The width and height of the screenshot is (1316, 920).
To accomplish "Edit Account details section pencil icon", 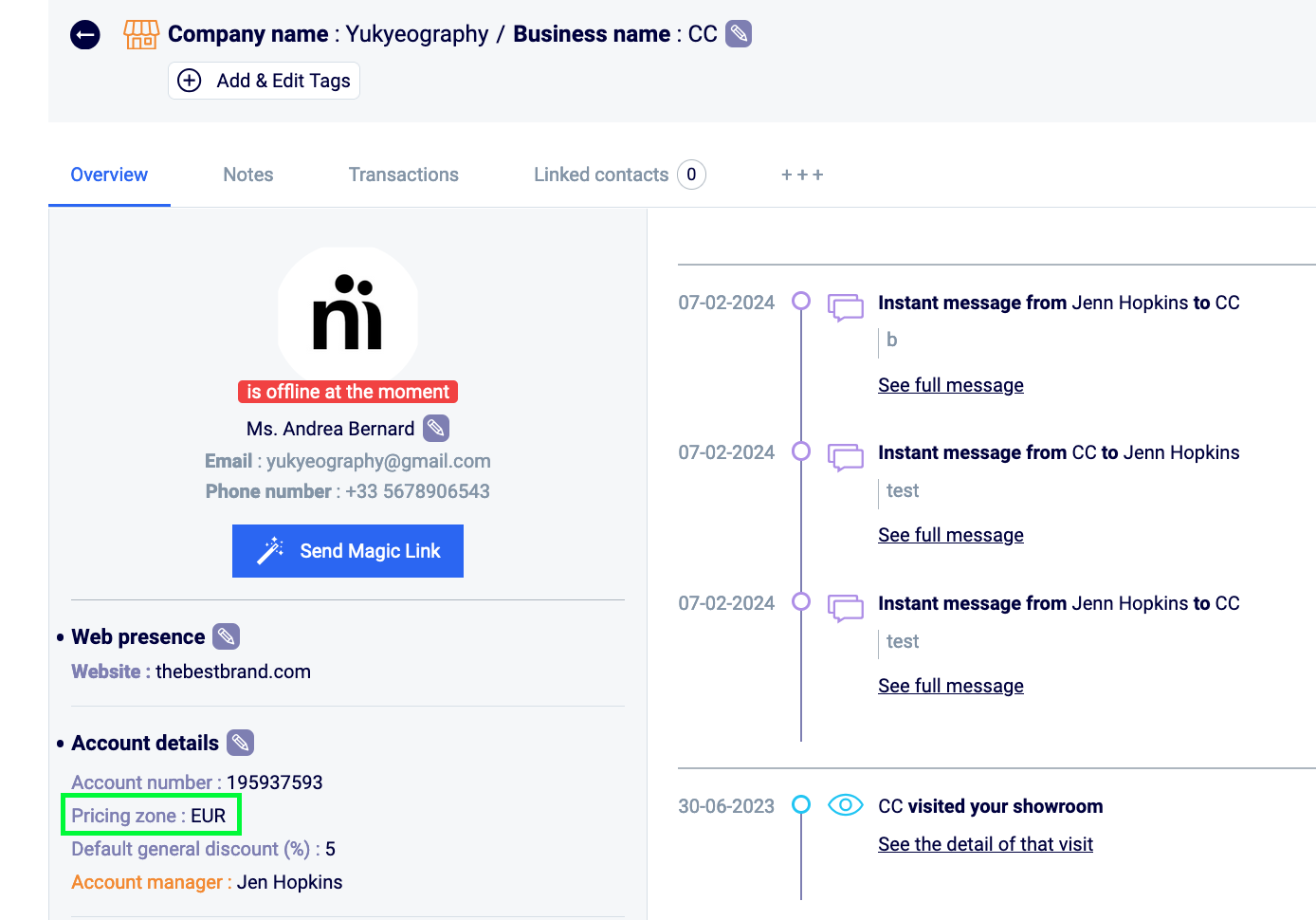I will pyautogui.click(x=241, y=743).
